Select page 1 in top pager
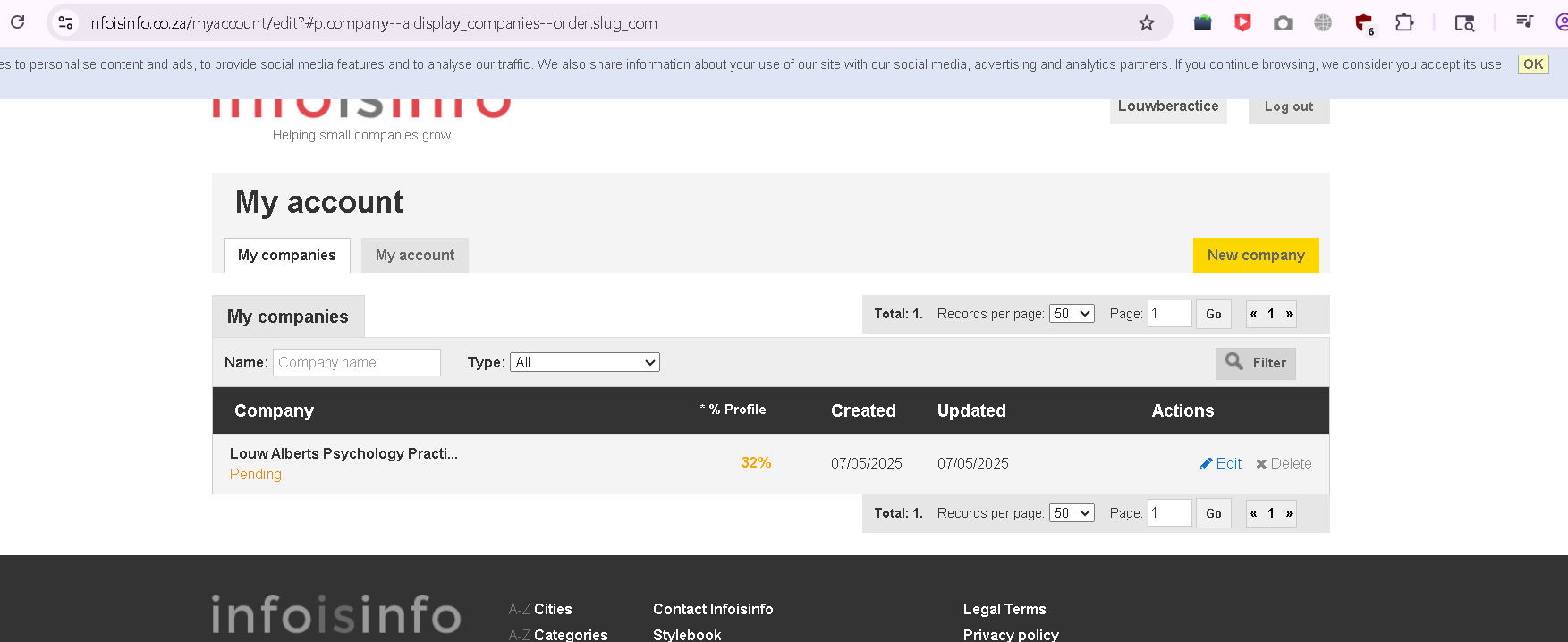 point(1271,314)
